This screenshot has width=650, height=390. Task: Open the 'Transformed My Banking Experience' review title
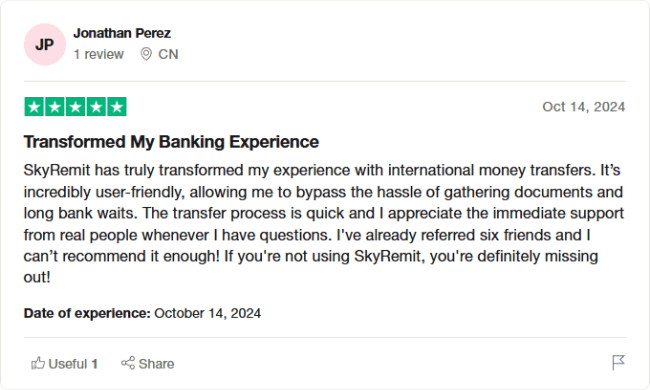(171, 142)
